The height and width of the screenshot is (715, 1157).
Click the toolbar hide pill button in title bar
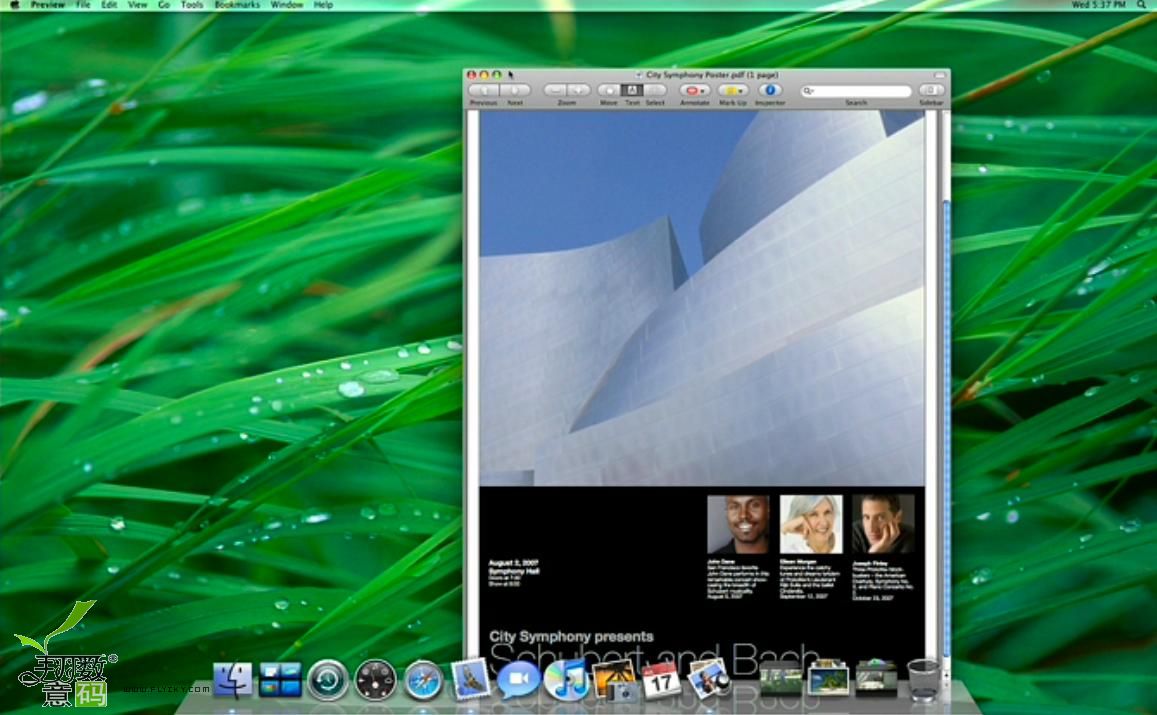[939, 75]
